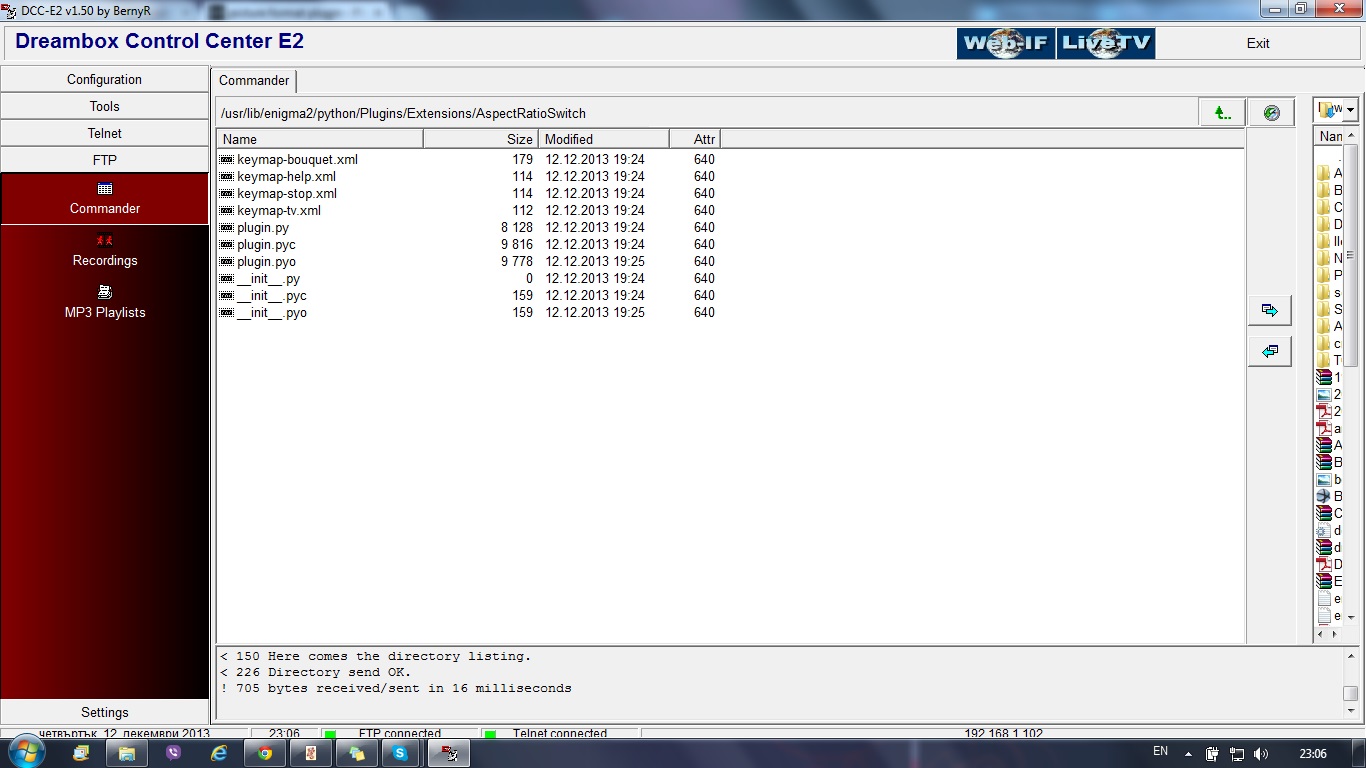Select __init__.pyo file
Viewport: 1366px width, 768px height.
coord(272,312)
